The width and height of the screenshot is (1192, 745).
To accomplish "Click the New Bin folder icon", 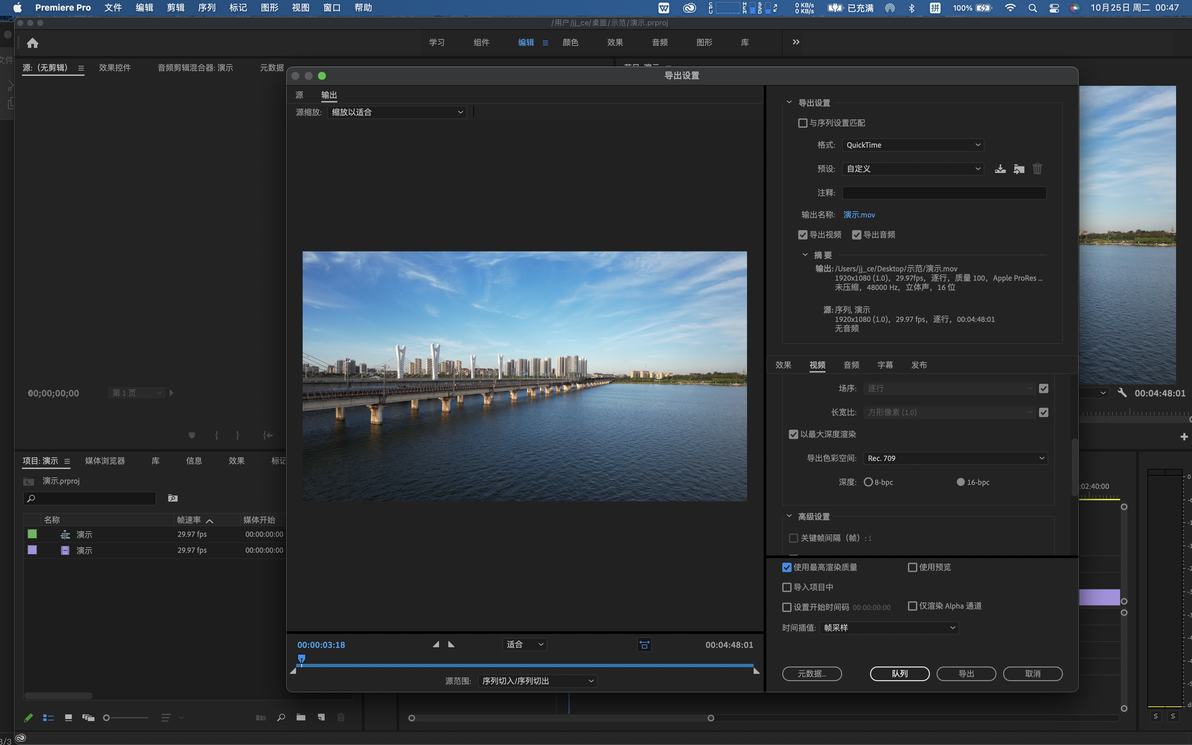I will (300, 717).
